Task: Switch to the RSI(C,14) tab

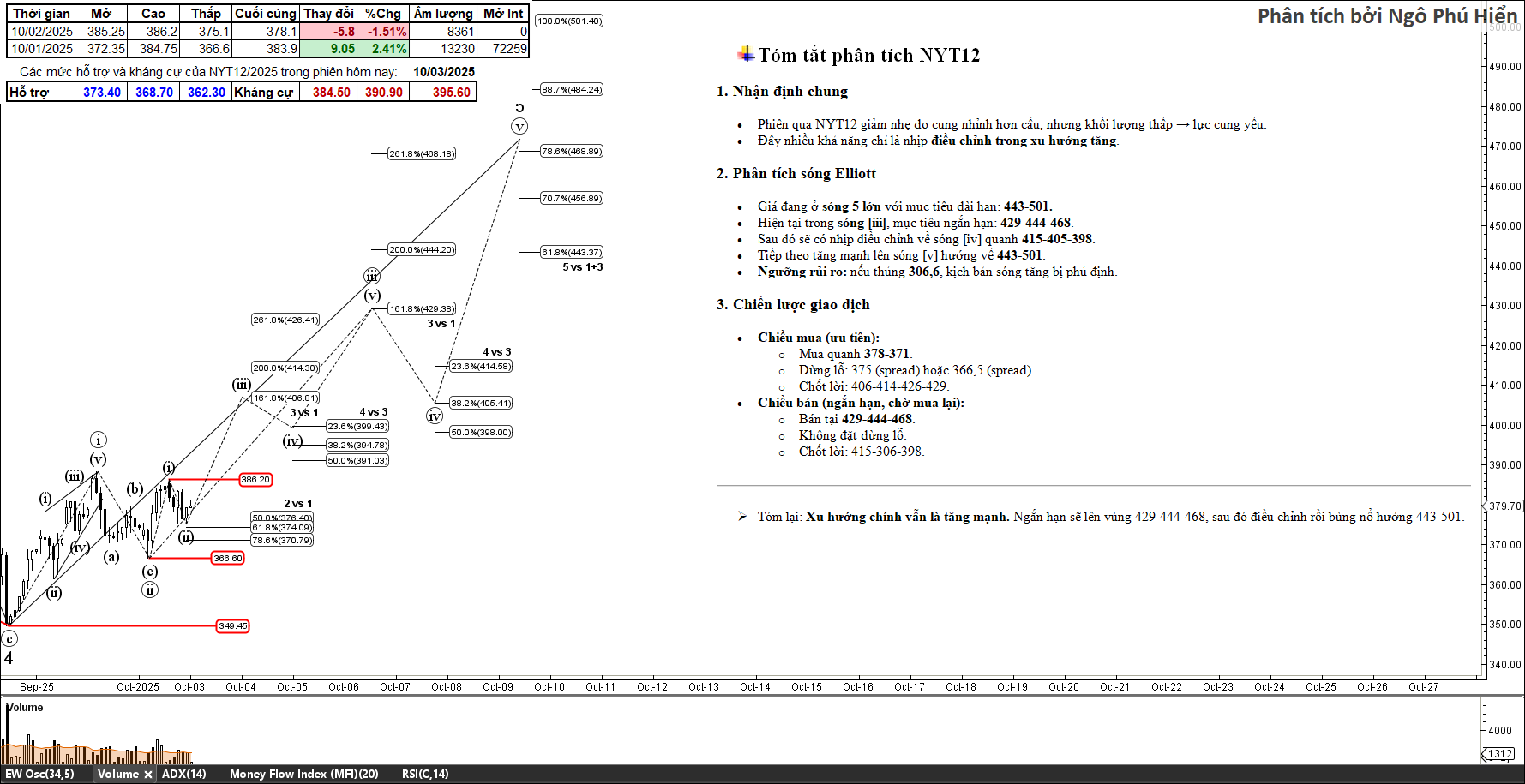Action: click(x=424, y=775)
